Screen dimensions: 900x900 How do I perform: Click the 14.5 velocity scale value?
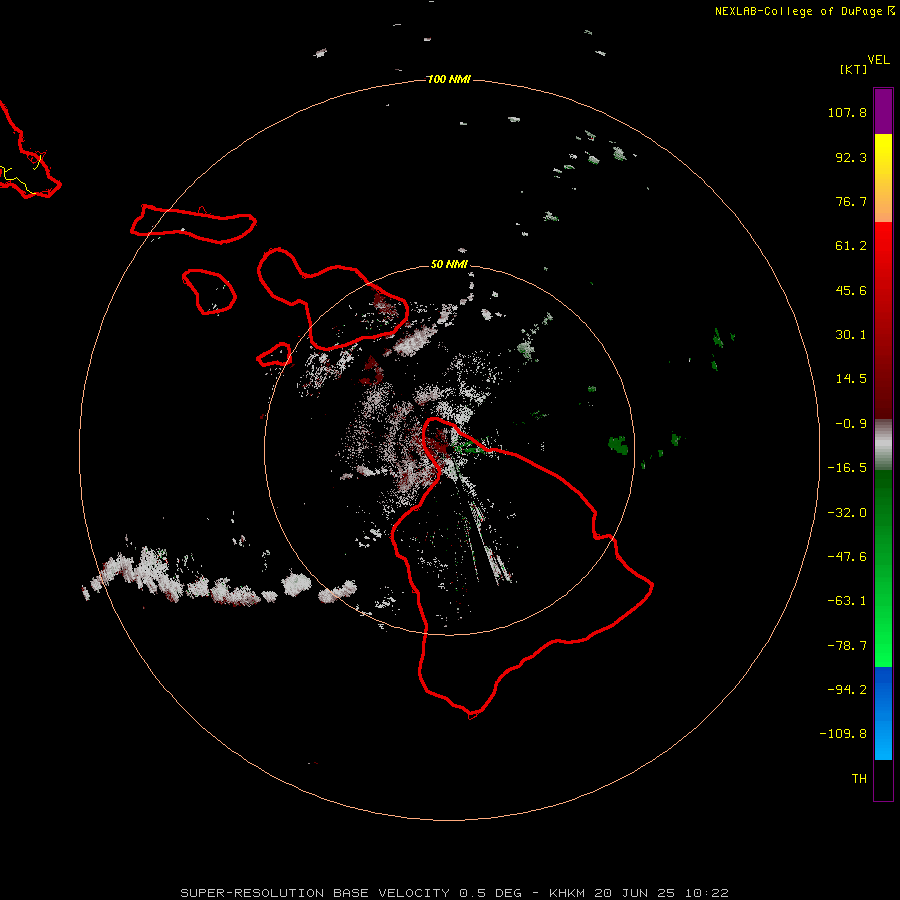(x=851, y=379)
